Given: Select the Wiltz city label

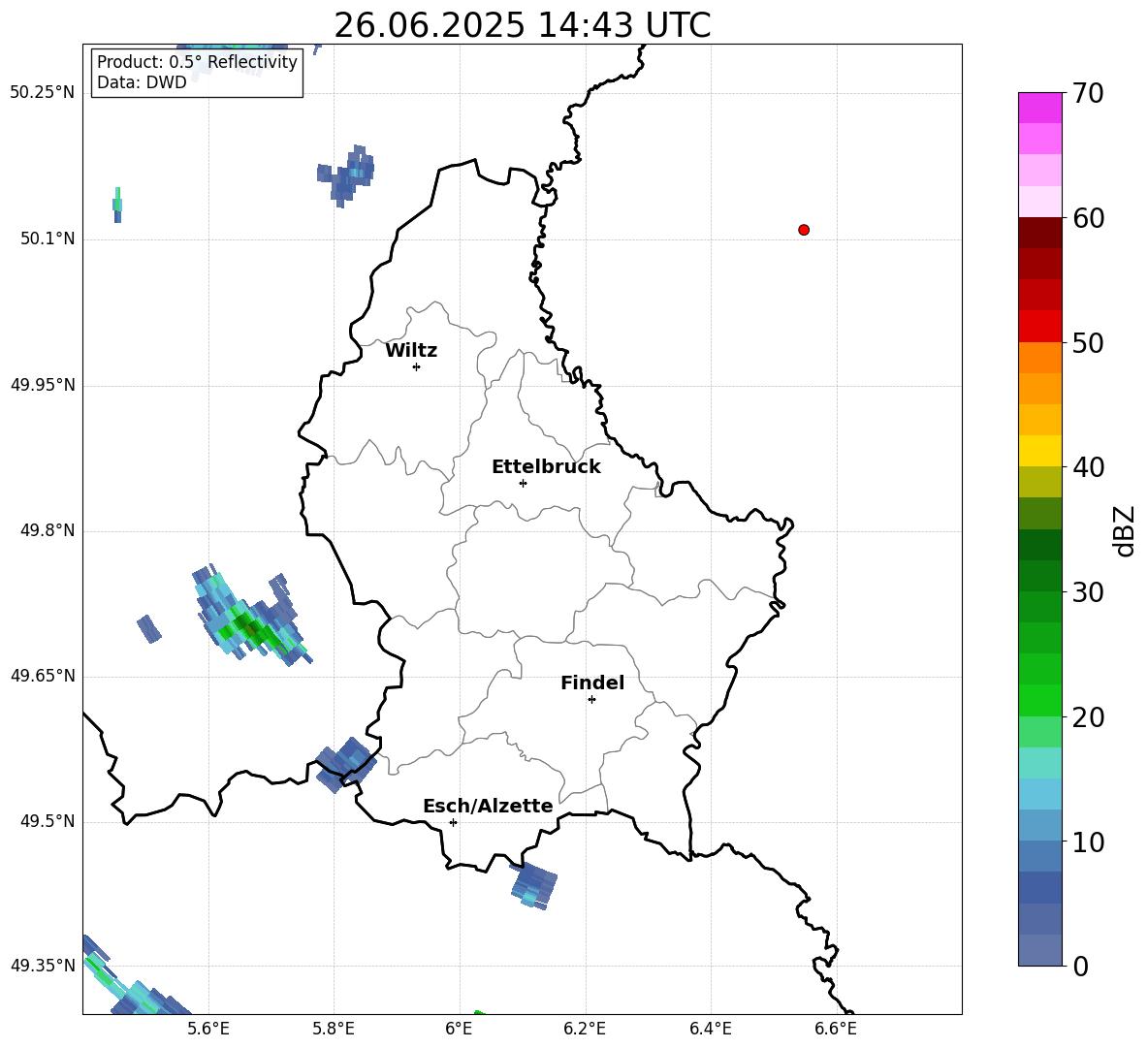Looking at the screenshot, I should [411, 351].
